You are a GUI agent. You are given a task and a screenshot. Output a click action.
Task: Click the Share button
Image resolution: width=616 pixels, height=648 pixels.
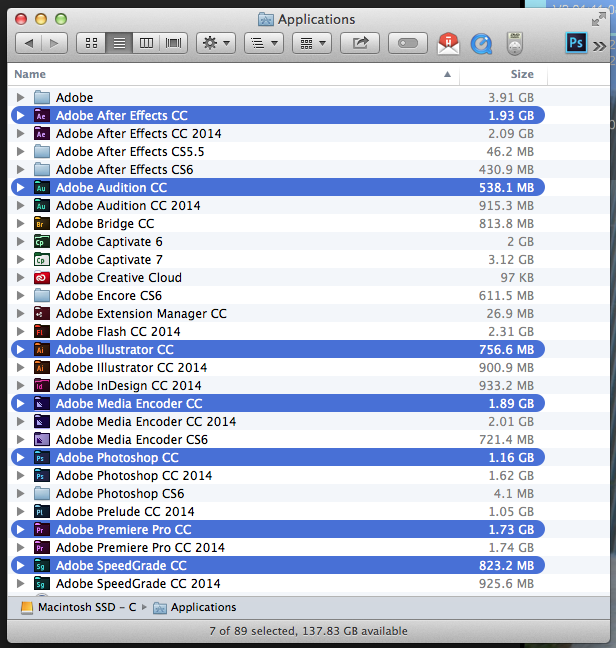[360, 43]
